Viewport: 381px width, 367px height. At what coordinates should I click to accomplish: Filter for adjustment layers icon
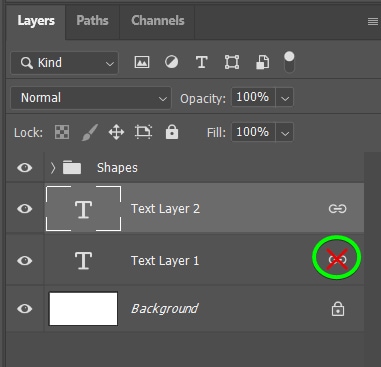pyautogui.click(x=171, y=62)
